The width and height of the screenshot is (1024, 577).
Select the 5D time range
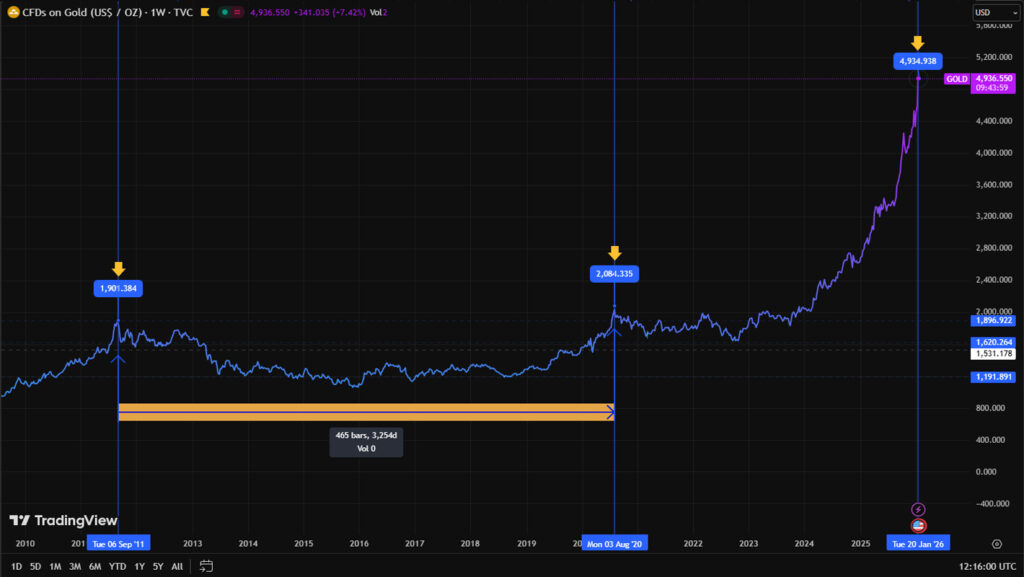click(x=35, y=567)
